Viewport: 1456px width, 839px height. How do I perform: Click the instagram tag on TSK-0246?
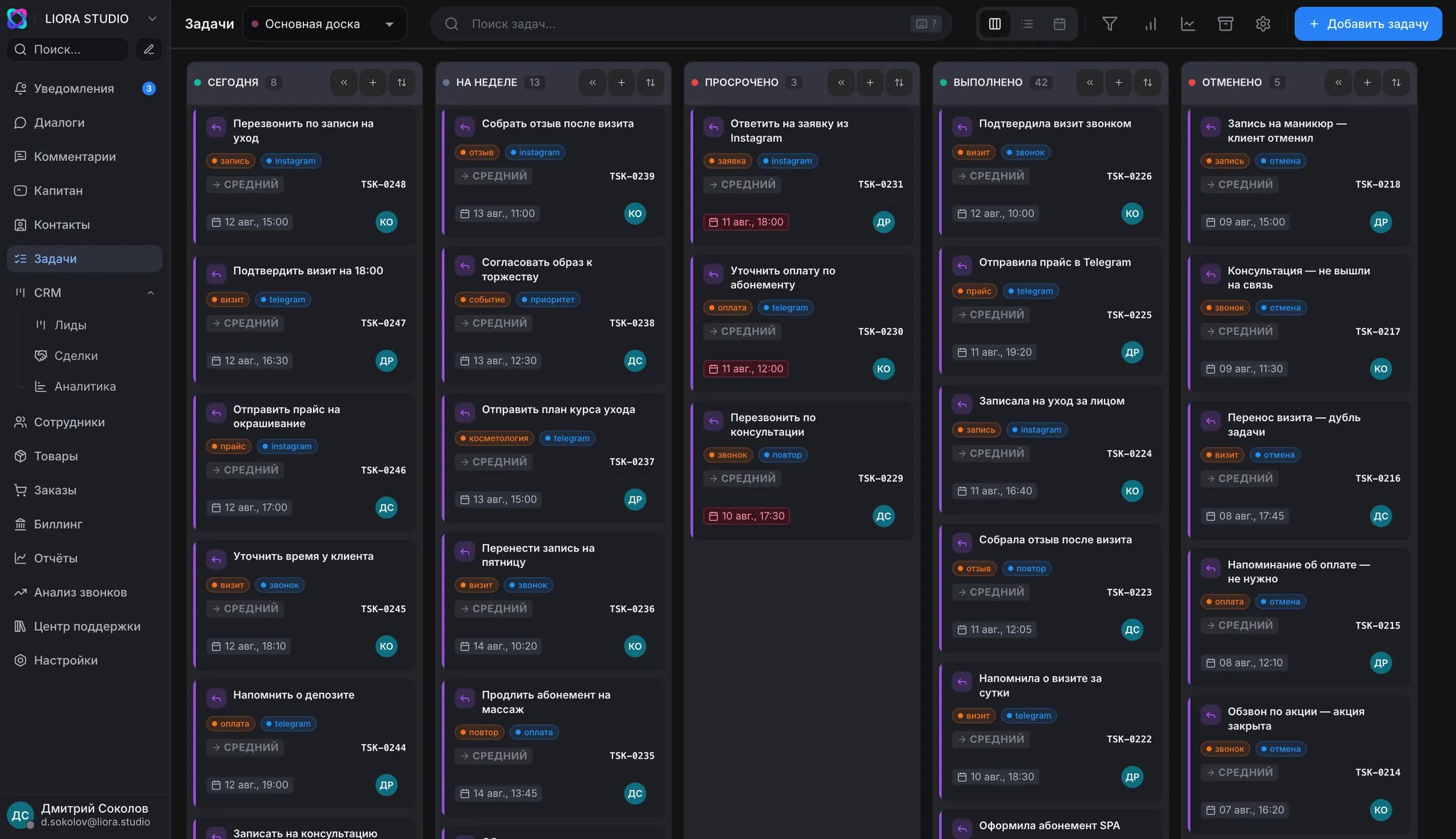[287, 446]
